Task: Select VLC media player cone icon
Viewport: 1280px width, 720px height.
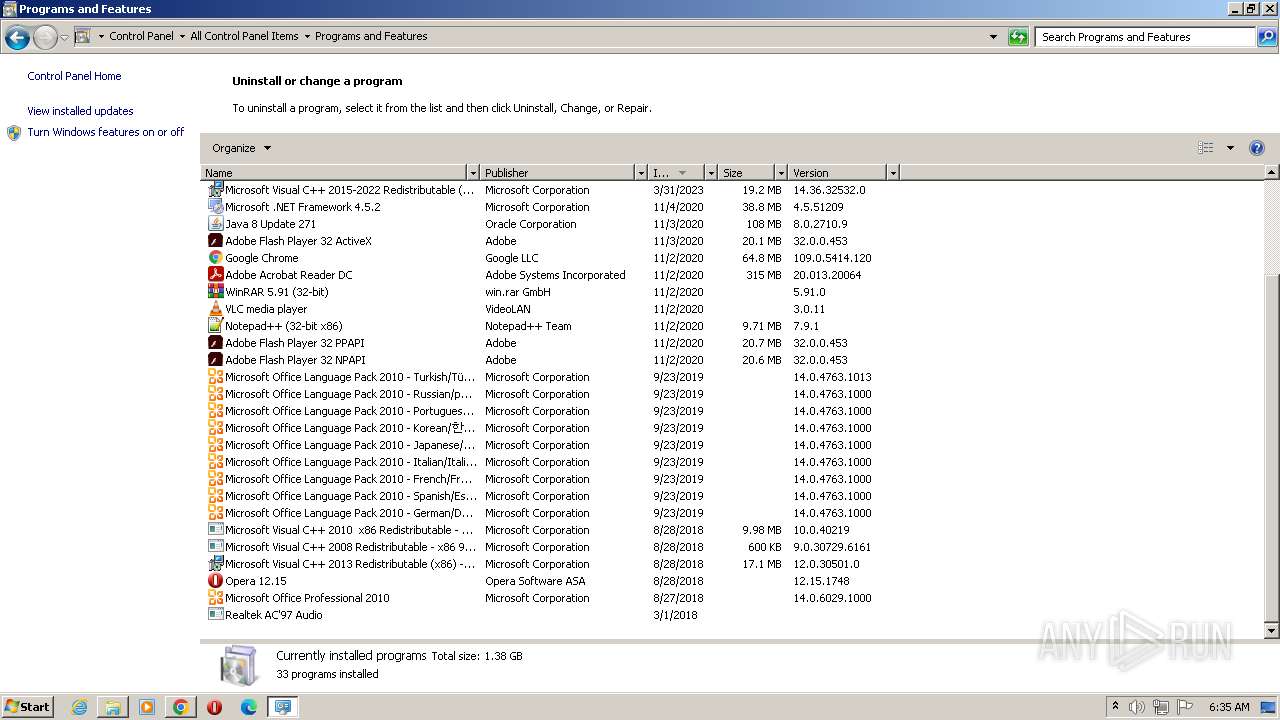Action: [x=215, y=309]
